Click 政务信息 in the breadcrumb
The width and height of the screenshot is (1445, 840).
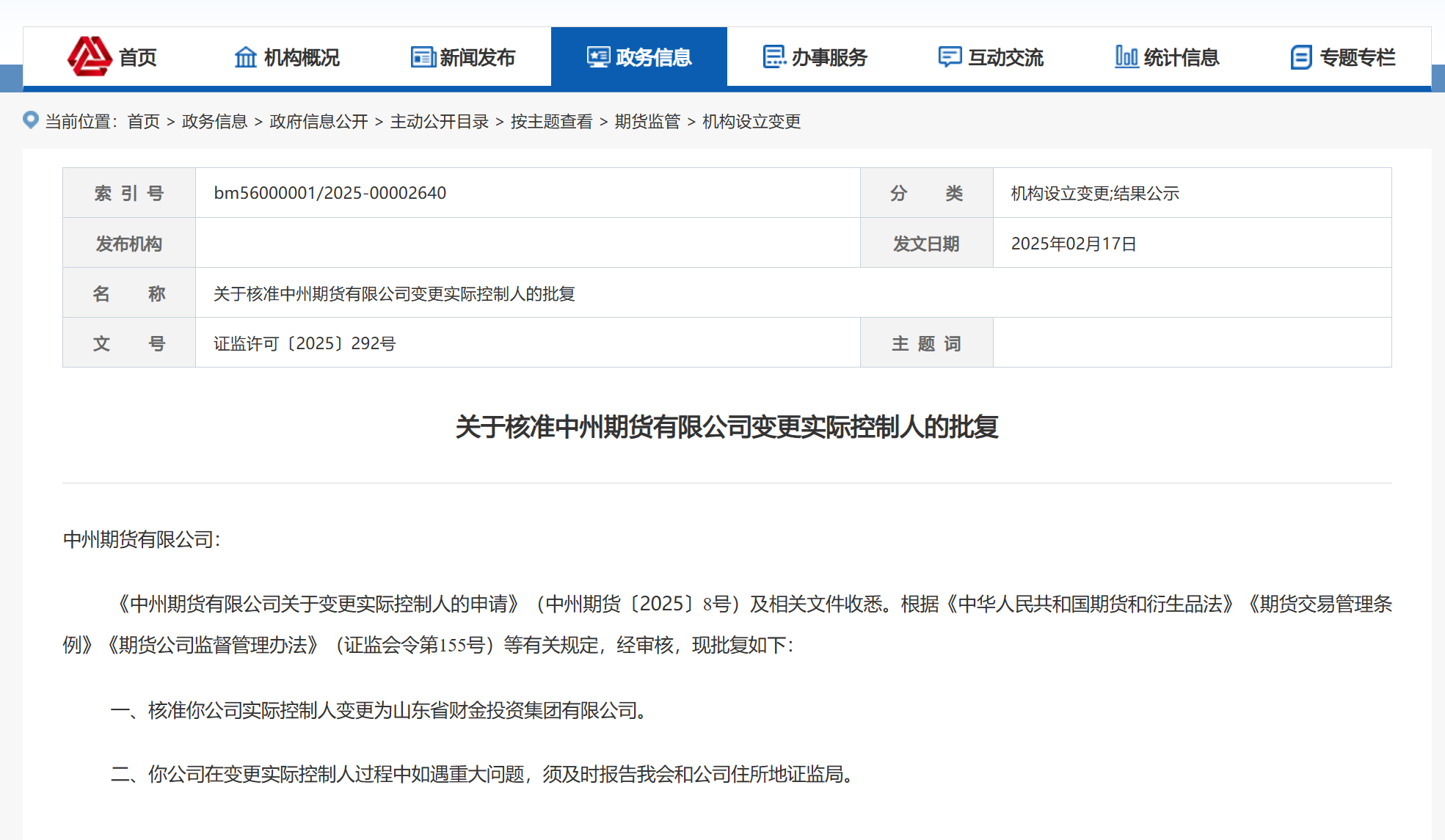(x=214, y=121)
